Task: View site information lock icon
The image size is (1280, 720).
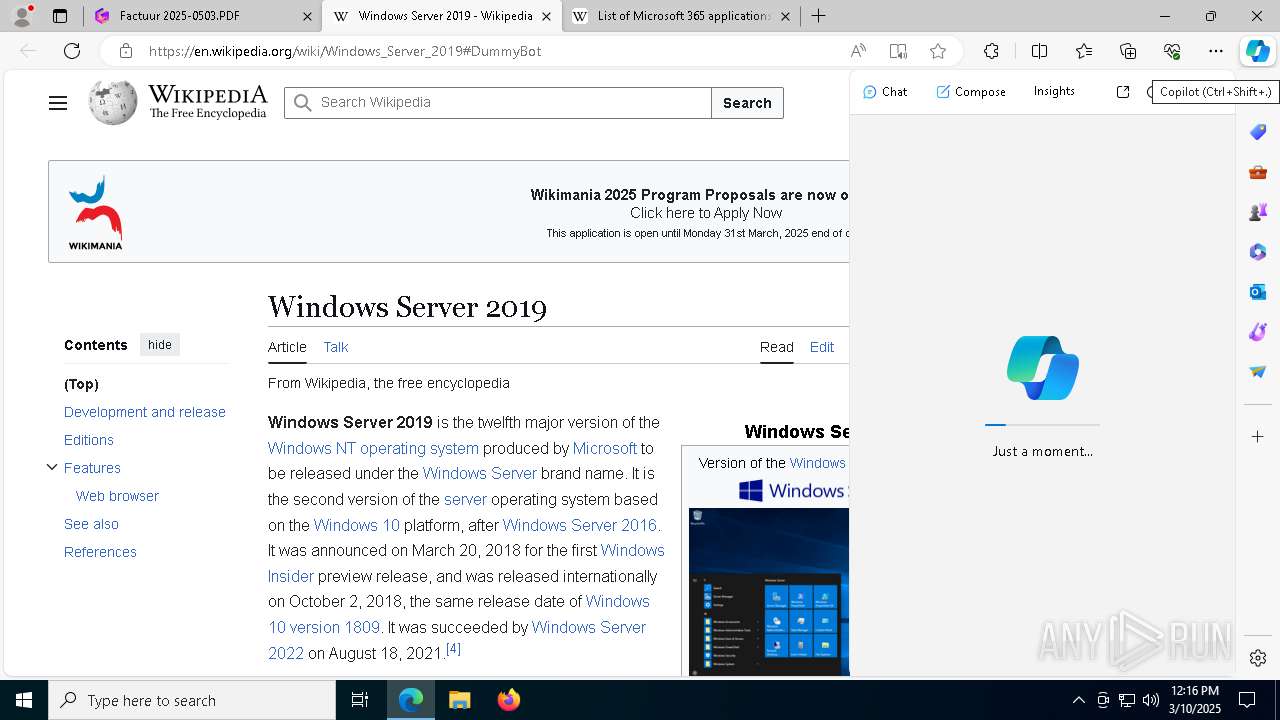Action: [125, 51]
